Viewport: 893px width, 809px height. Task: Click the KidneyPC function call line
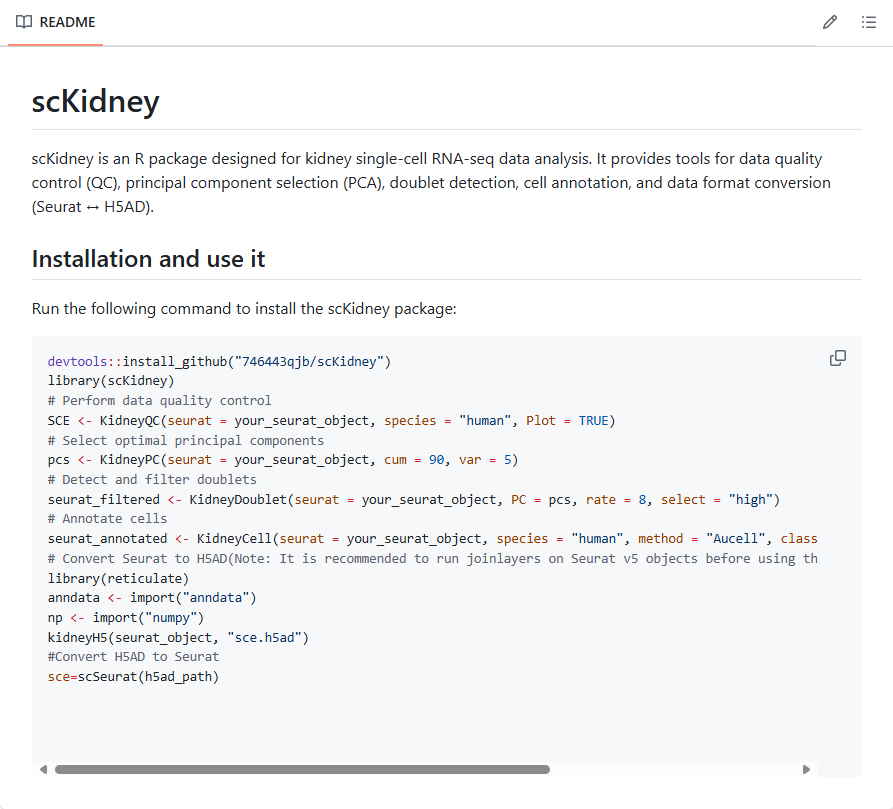point(283,460)
